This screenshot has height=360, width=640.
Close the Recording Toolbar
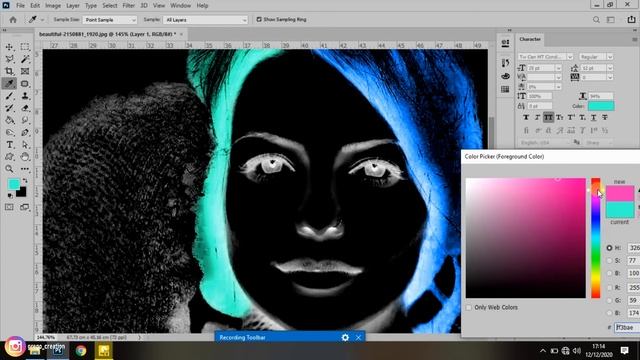[x=358, y=338]
